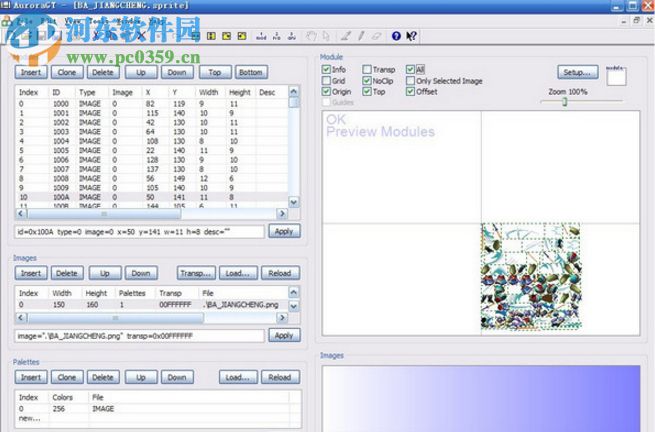
Task: Click the third yellow frame-layout toolbar icon
Action: coord(242,36)
